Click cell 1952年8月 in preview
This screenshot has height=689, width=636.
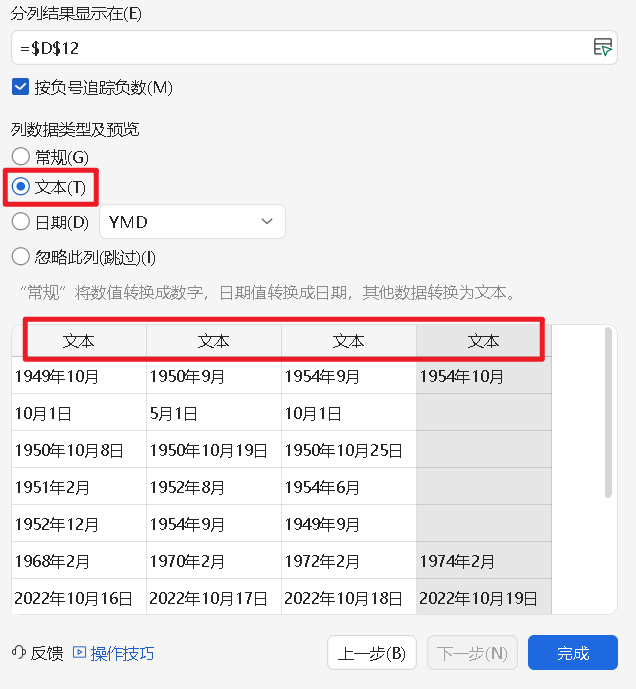(214, 487)
